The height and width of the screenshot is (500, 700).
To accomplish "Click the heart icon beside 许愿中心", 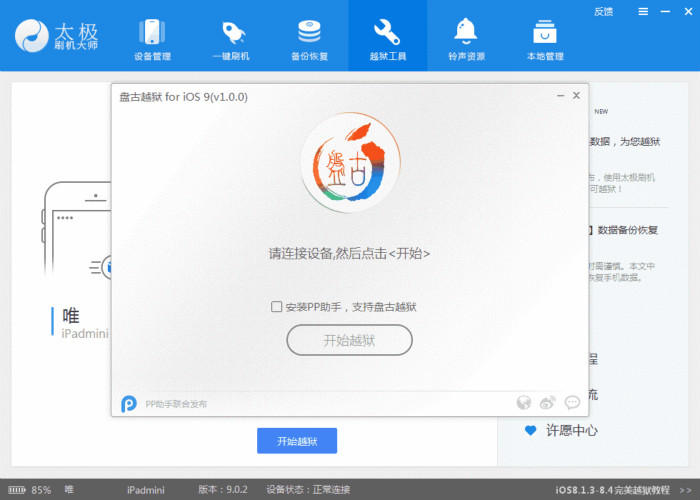I will tap(530, 431).
